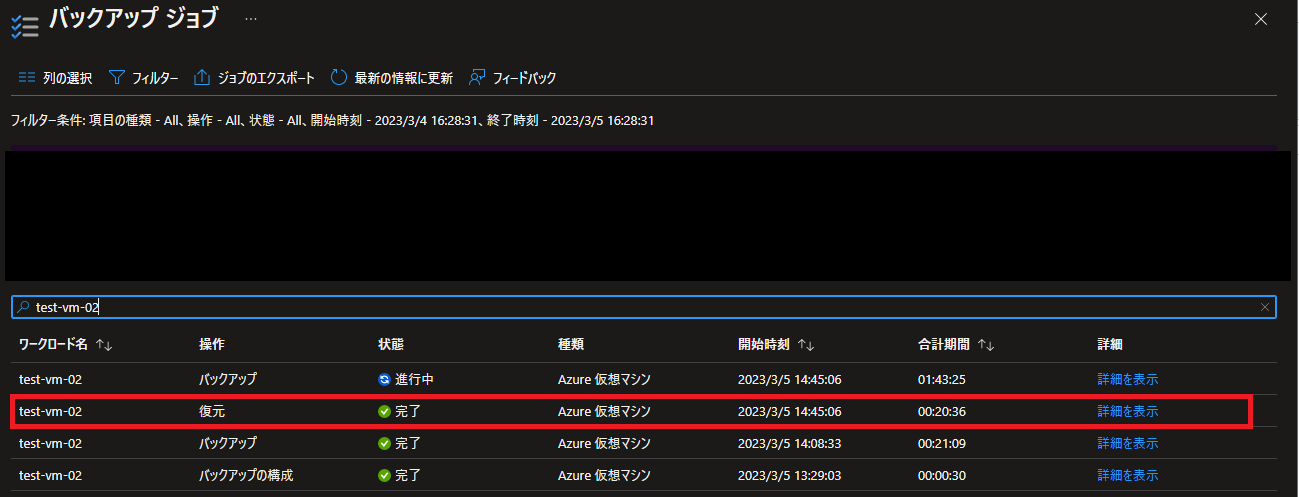
Task: Click Azure 仮想マシン in the 復元 row
Action: pos(604,411)
